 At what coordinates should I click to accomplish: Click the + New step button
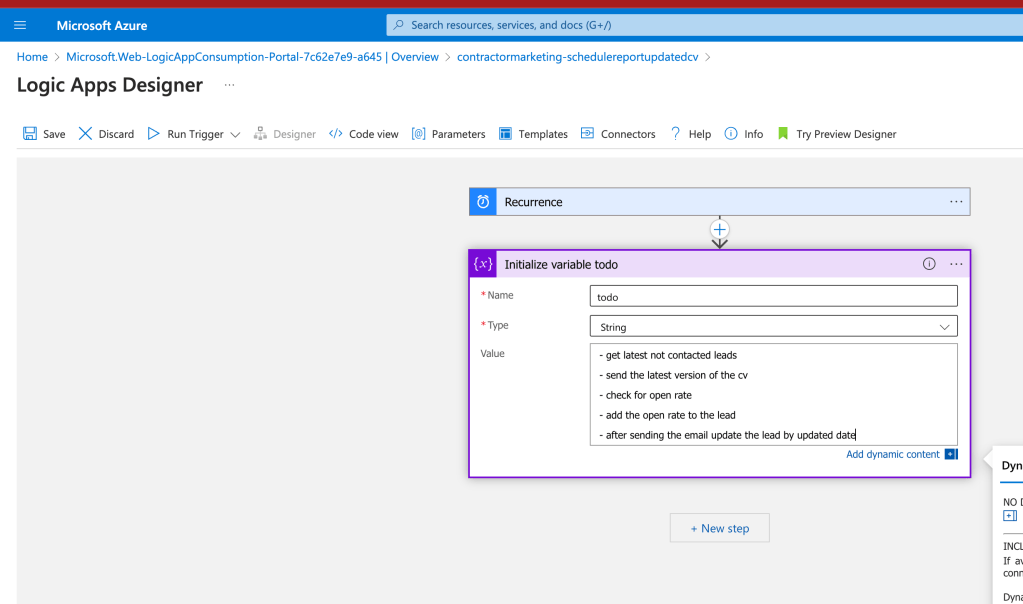[720, 528]
